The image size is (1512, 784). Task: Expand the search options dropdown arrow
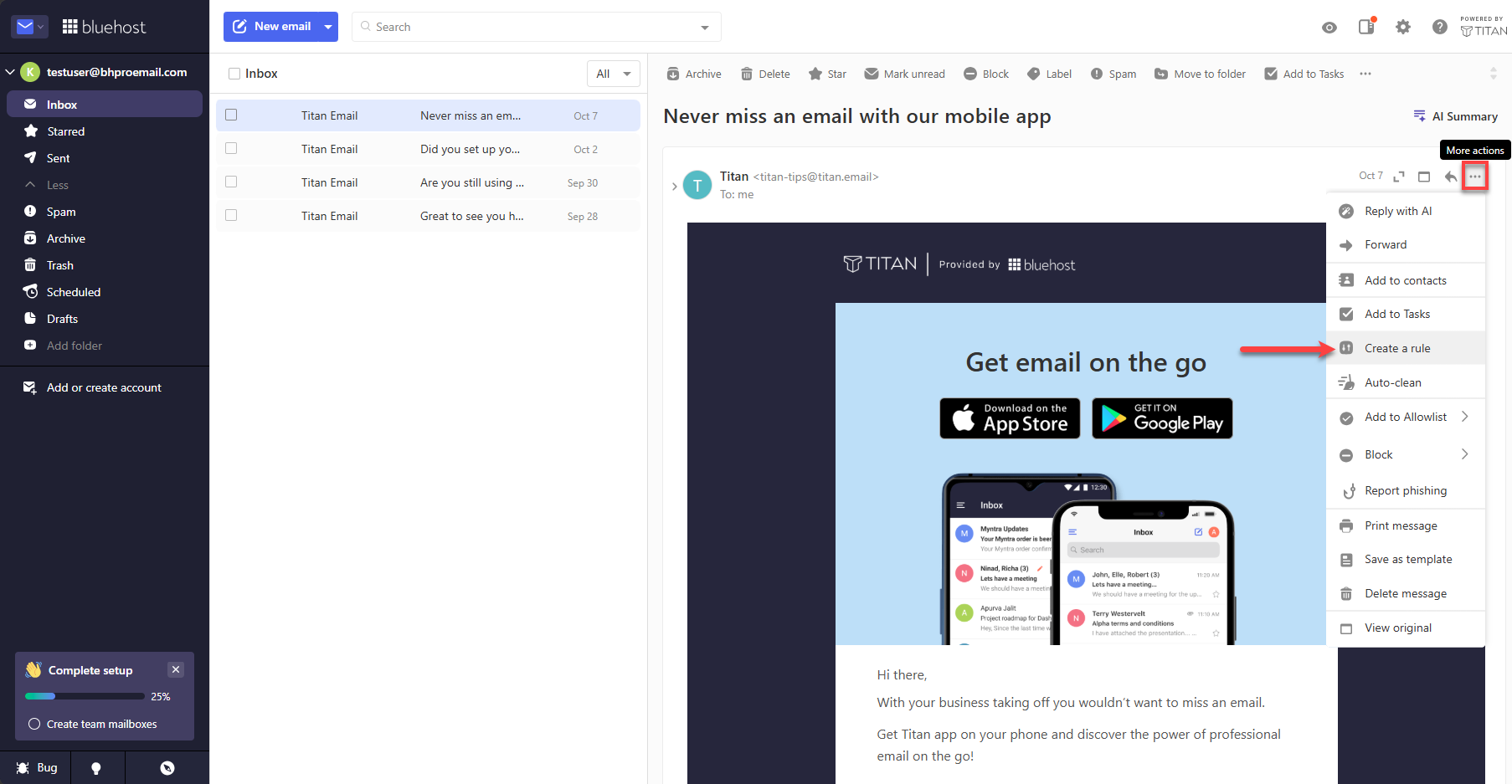tap(705, 28)
